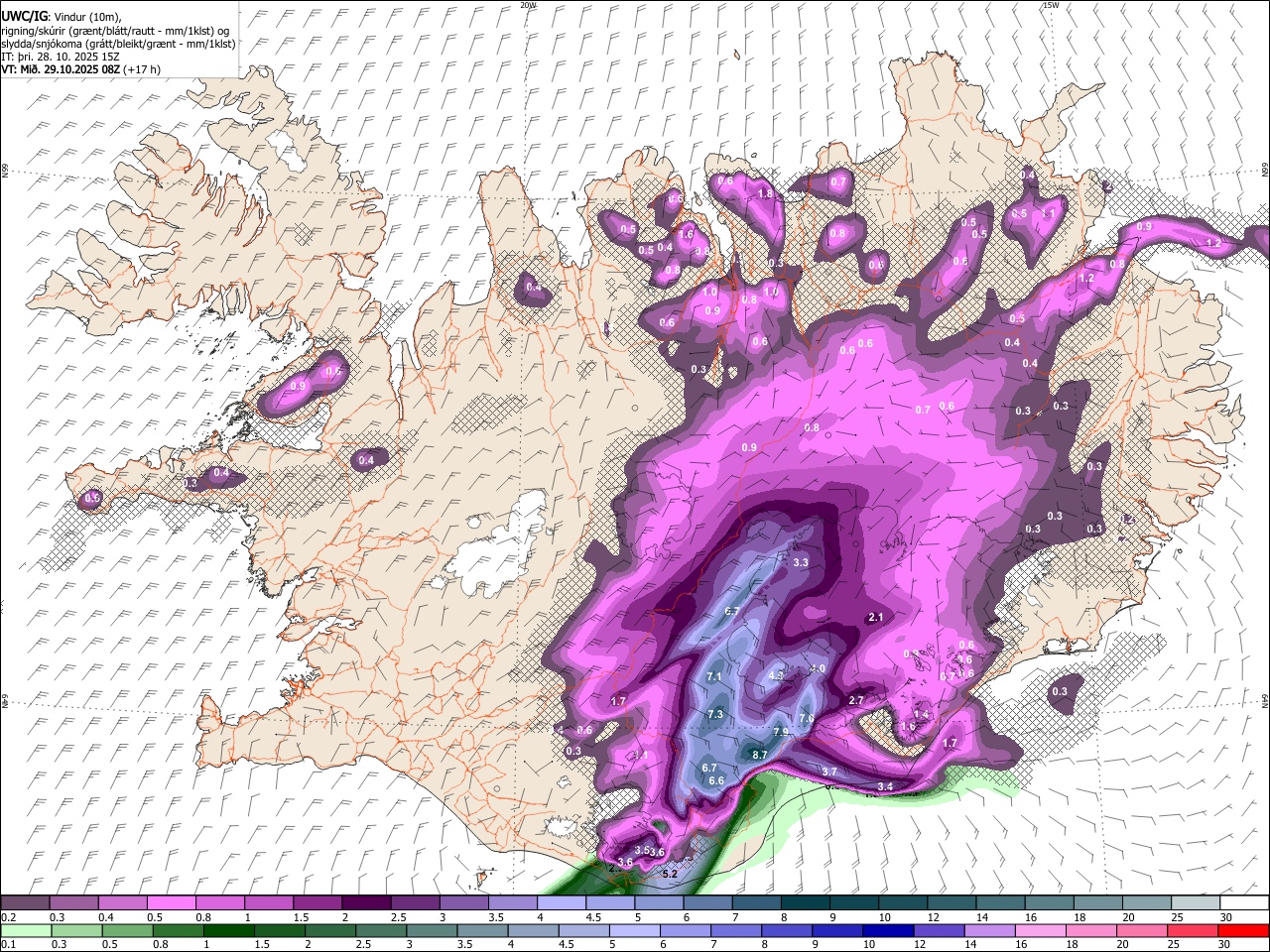Screen dimensions: 1270x952
Task: Click the 'IT: þri. 28. 10. 2025 15Z' line
Action: point(61,57)
